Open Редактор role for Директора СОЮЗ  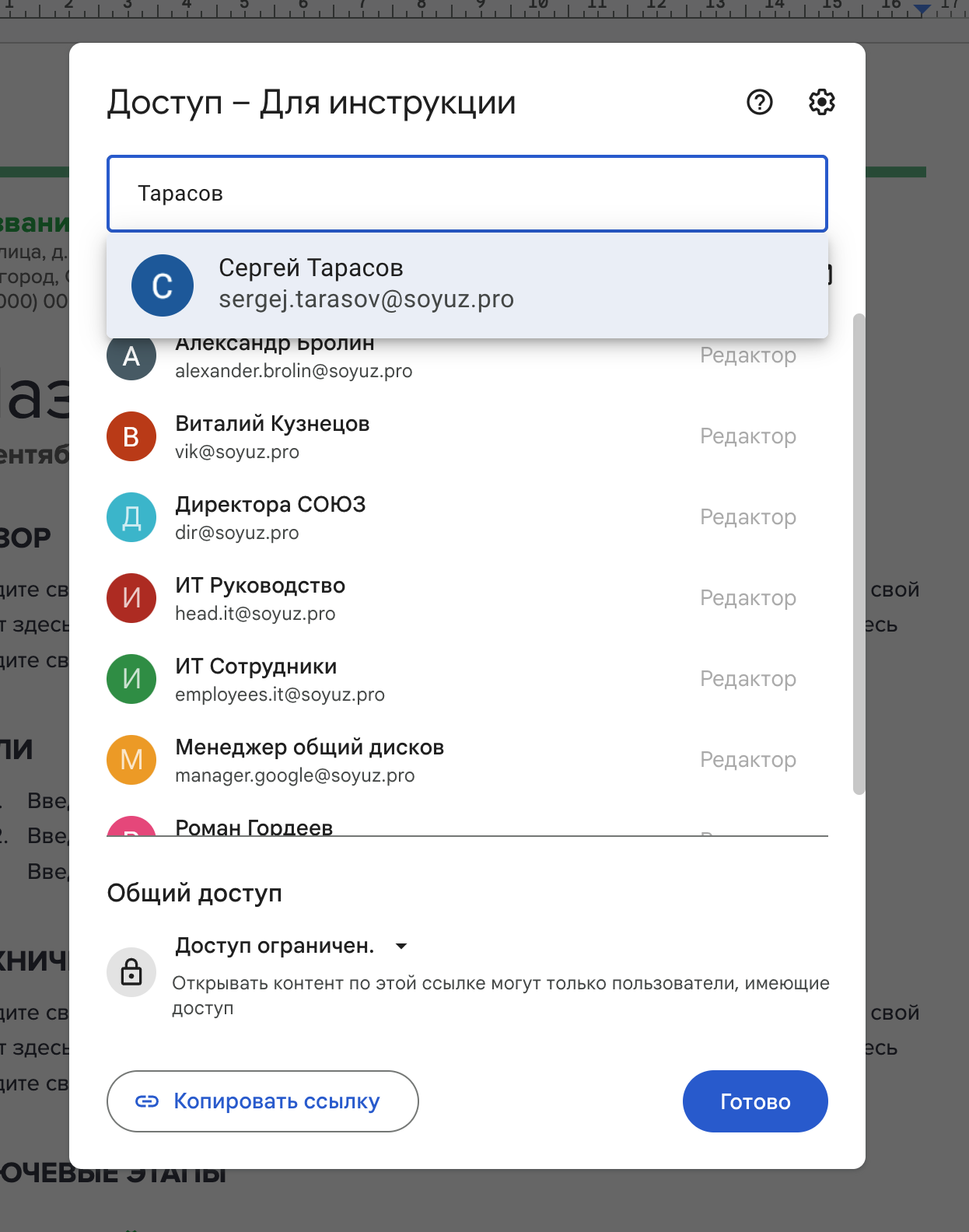point(748,517)
